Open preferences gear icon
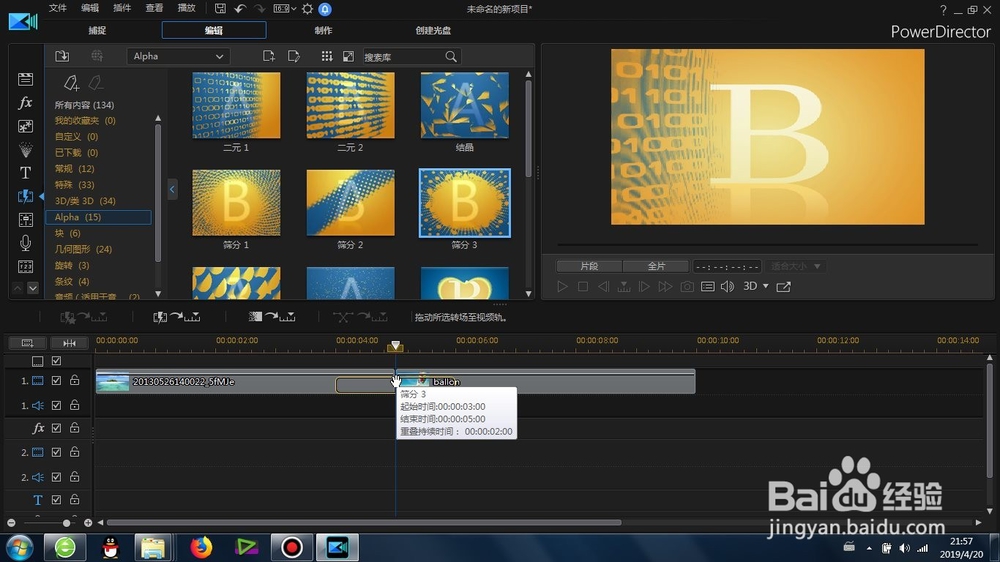This screenshot has width=1000, height=562. (x=307, y=9)
